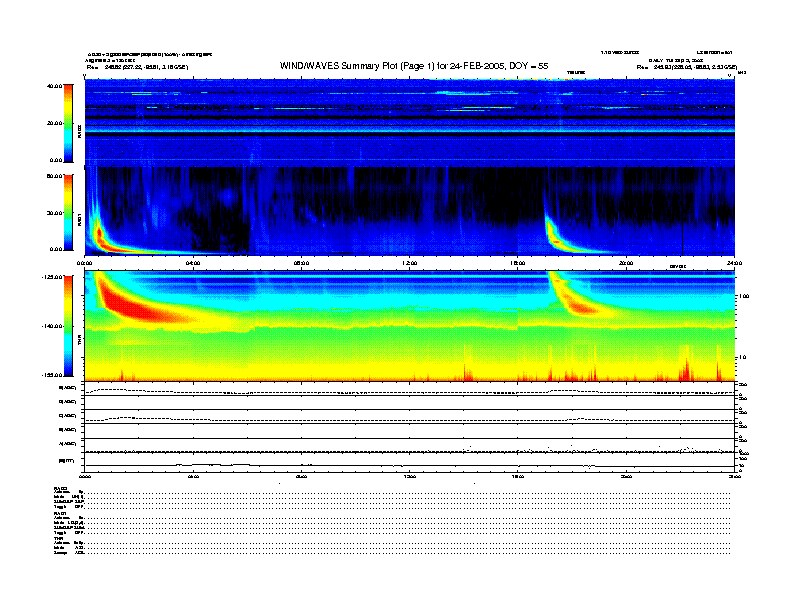This screenshot has height=612, width=792.
Task: Click the RAD1 spectrogram color scale bar
Action: coord(69,213)
